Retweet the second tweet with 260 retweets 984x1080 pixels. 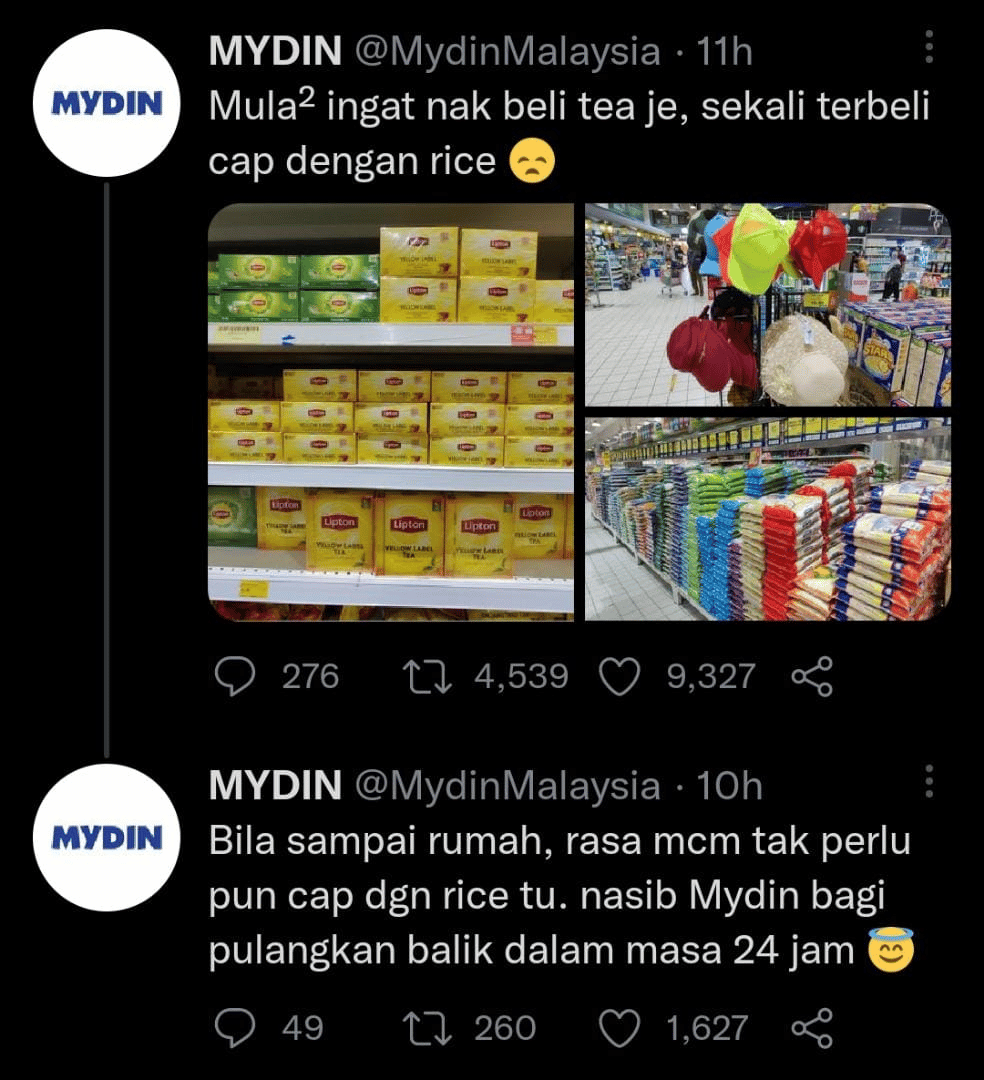(427, 1028)
